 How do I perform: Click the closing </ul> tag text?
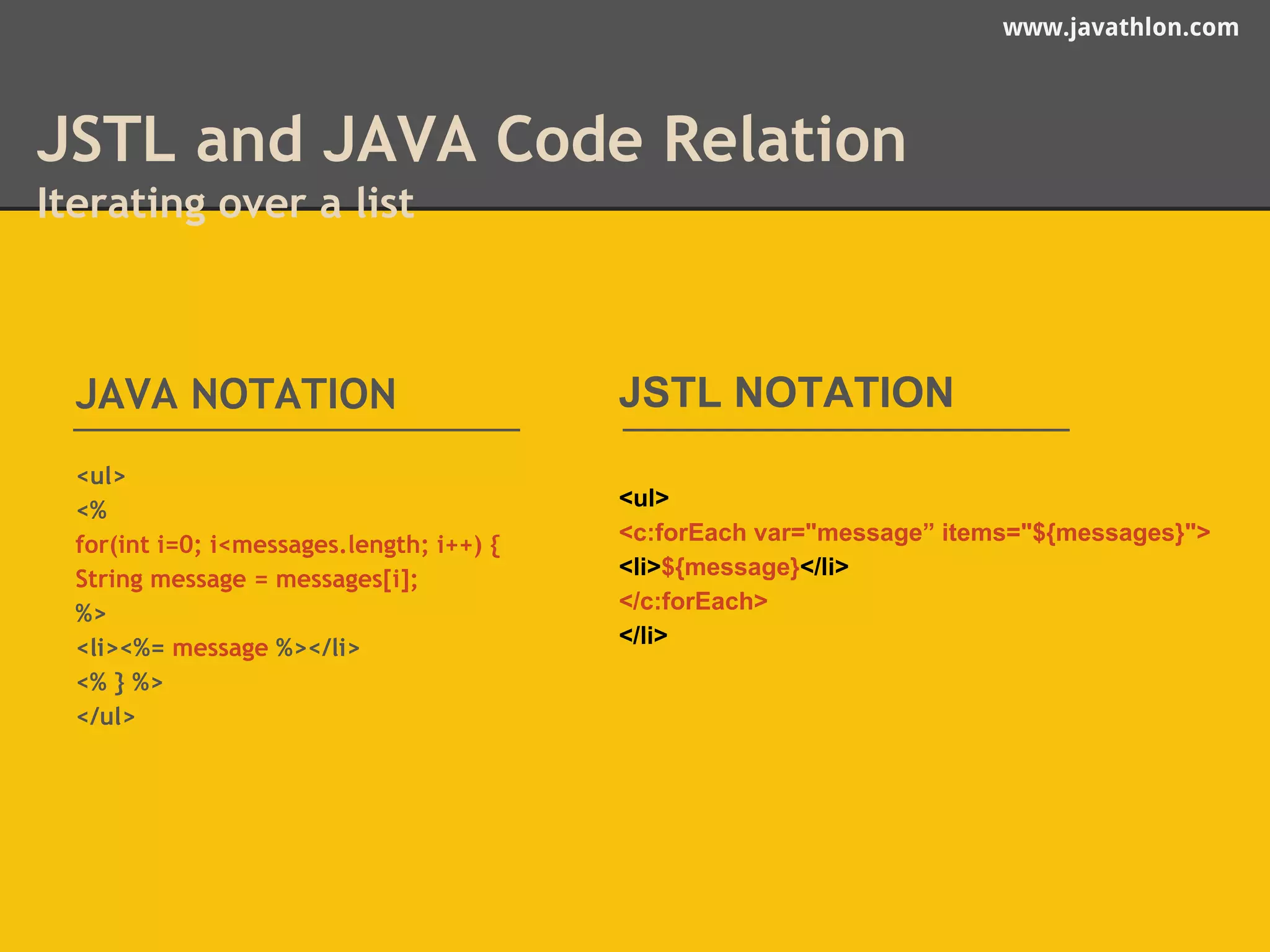[x=105, y=716]
